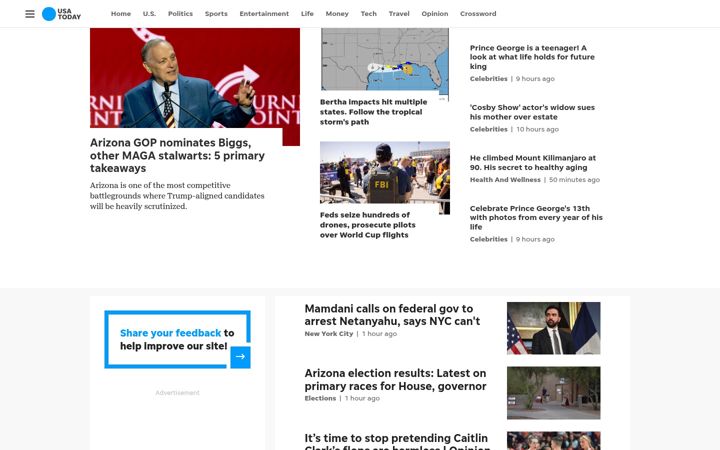Go to the Home nav item
Image resolution: width=720 pixels, height=450 pixels.
point(121,14)
